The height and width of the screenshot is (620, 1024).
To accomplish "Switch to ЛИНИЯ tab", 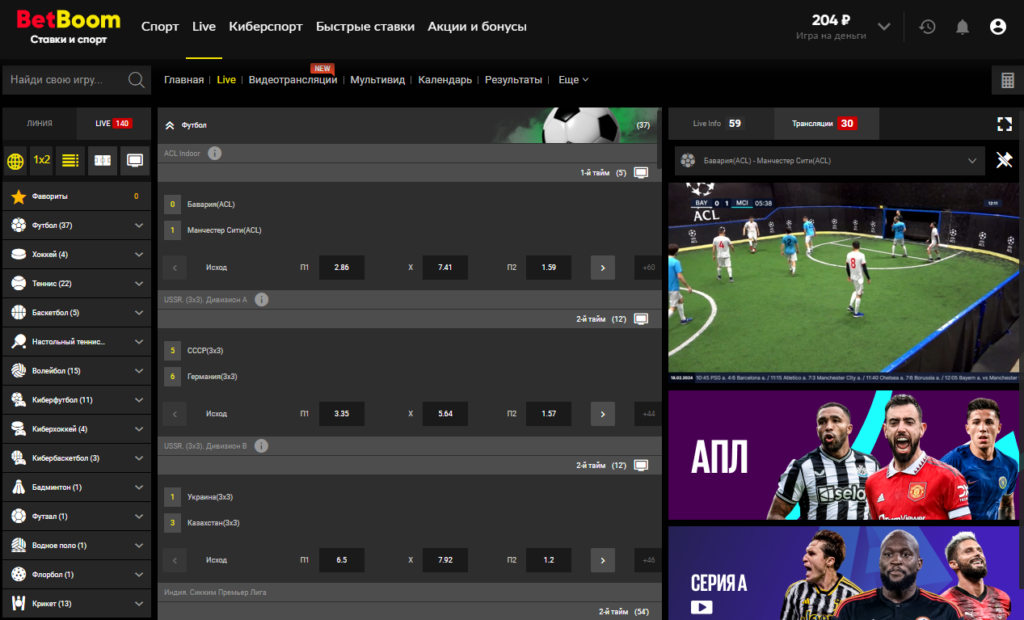I will (x=40, y=123).
